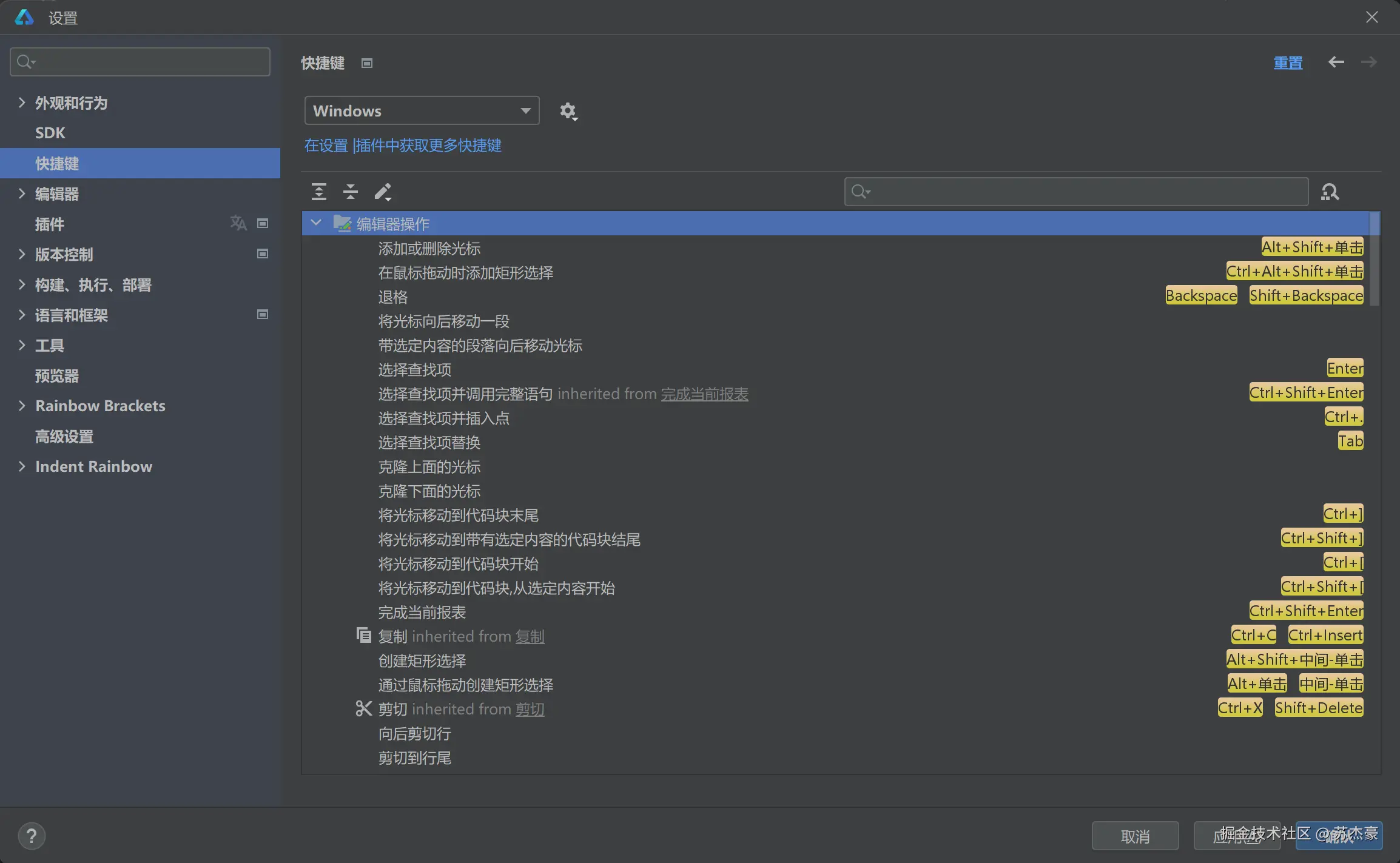
Task: Click the scissors icon next to 剪切
Action: [363, 708]
